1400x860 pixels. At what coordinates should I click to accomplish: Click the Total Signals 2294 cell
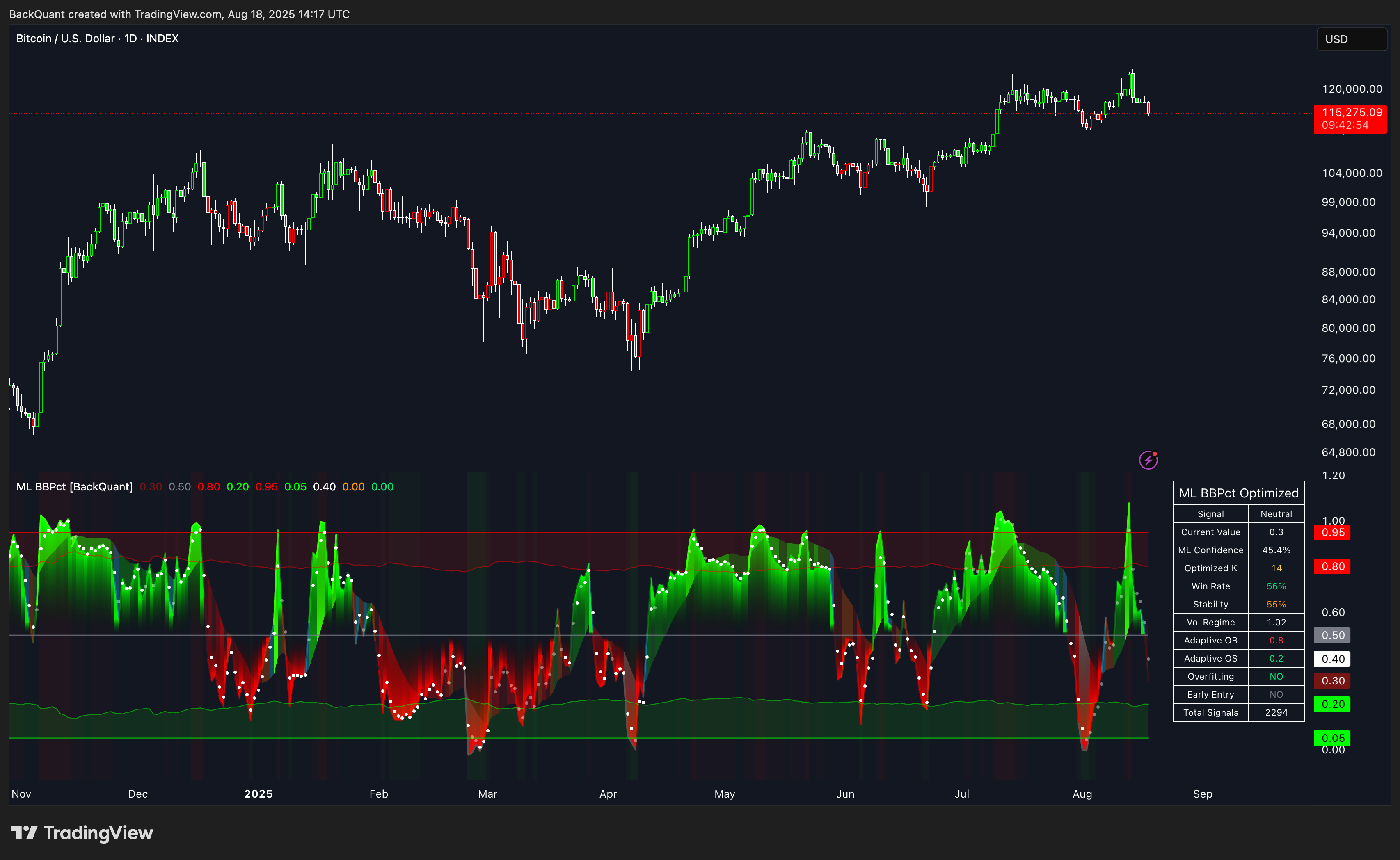pyautogui.click(x=1276, y=713)
